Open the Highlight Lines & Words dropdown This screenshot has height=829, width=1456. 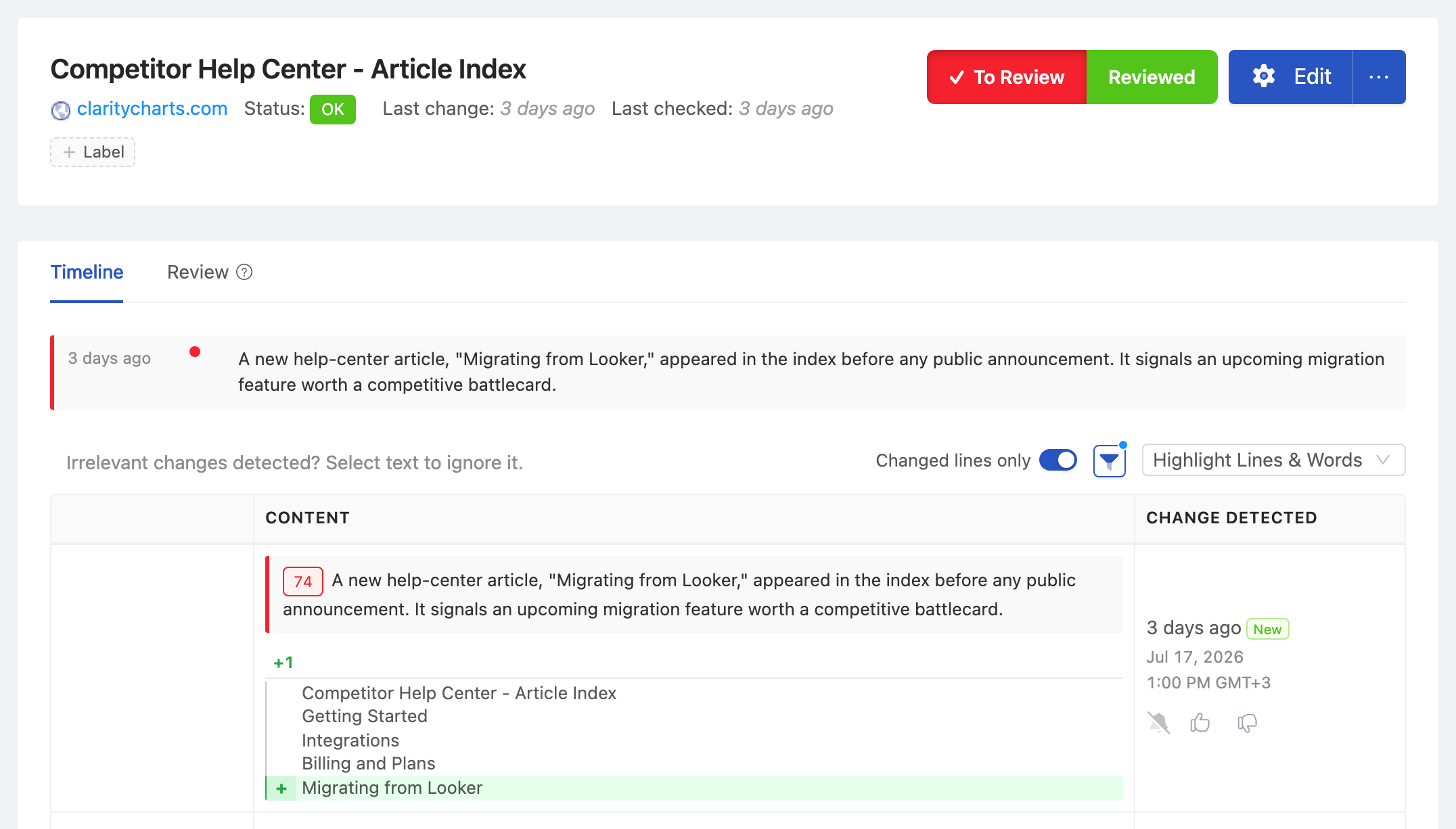coord(1273,460)
